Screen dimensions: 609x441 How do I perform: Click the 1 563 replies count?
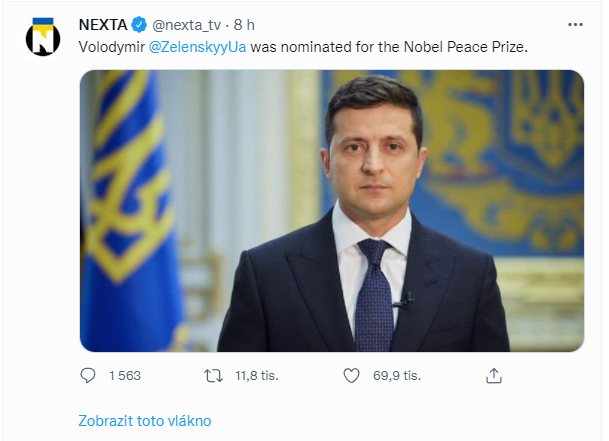(x=125, y=376)
